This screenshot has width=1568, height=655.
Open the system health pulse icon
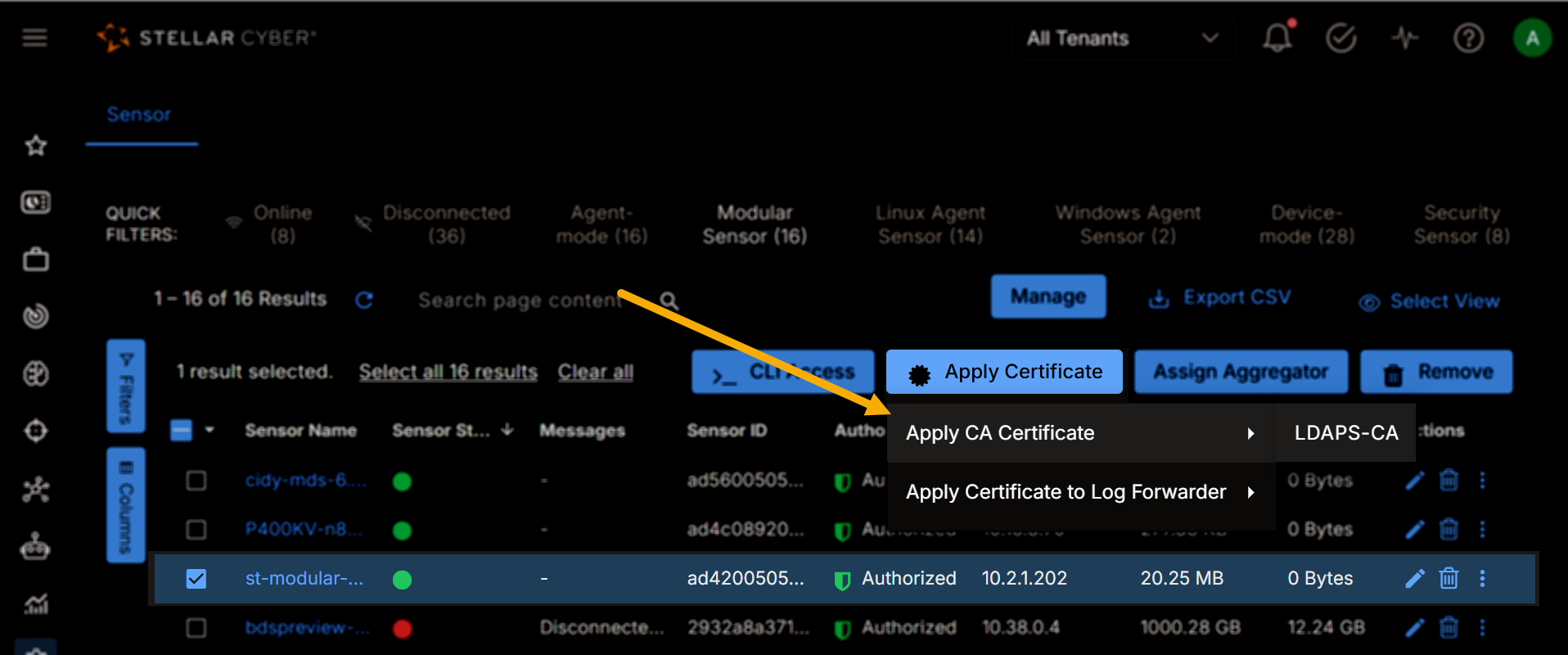coord(1404,38)
